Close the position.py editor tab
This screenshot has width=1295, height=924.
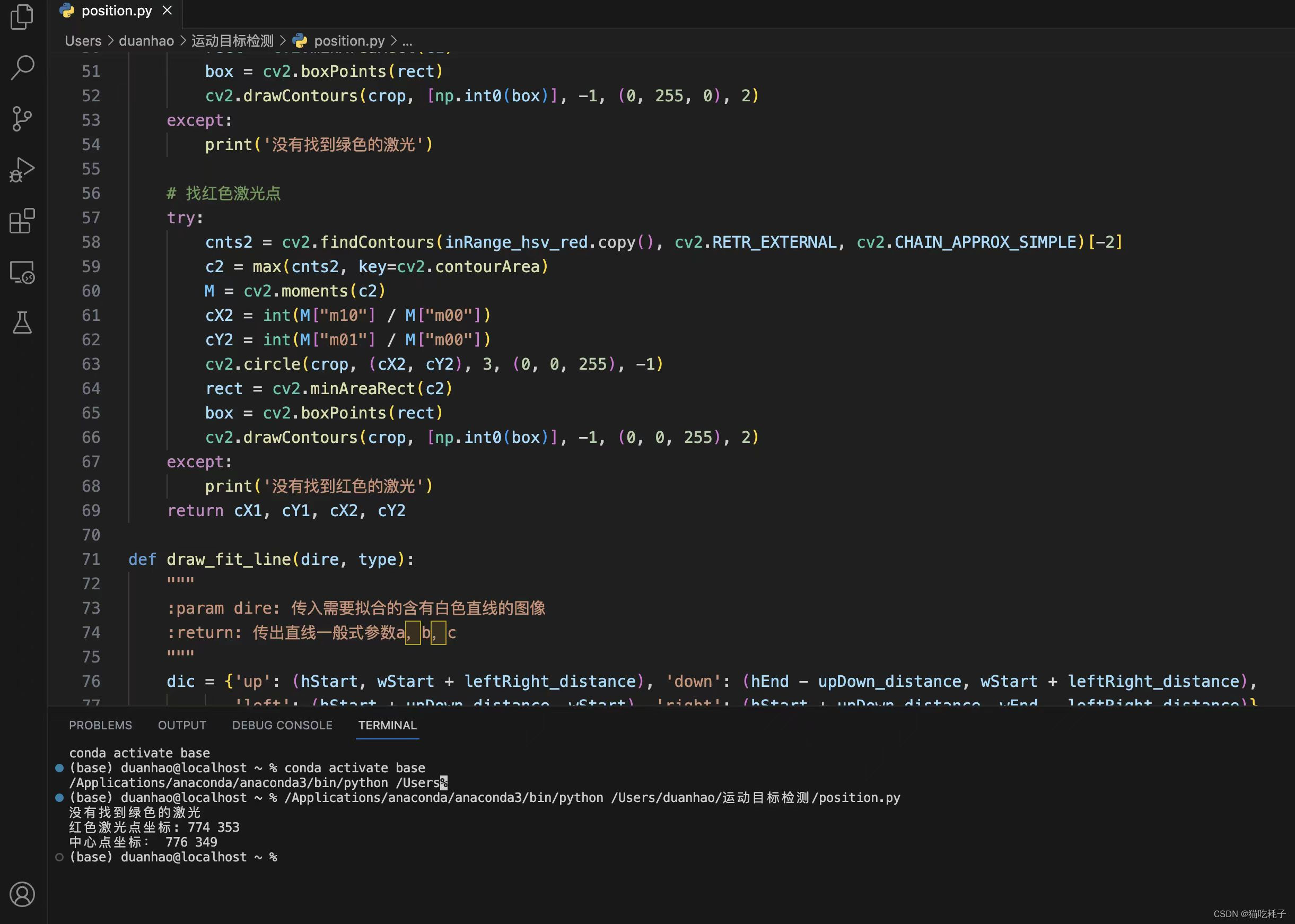[167, 10]
